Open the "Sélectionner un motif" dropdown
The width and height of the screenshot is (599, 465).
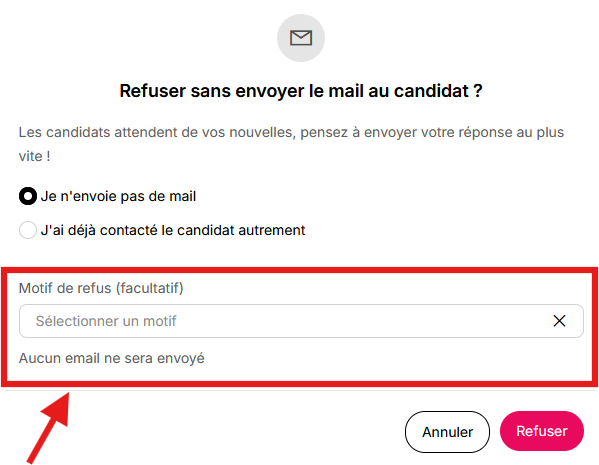[x=301, y=321]
